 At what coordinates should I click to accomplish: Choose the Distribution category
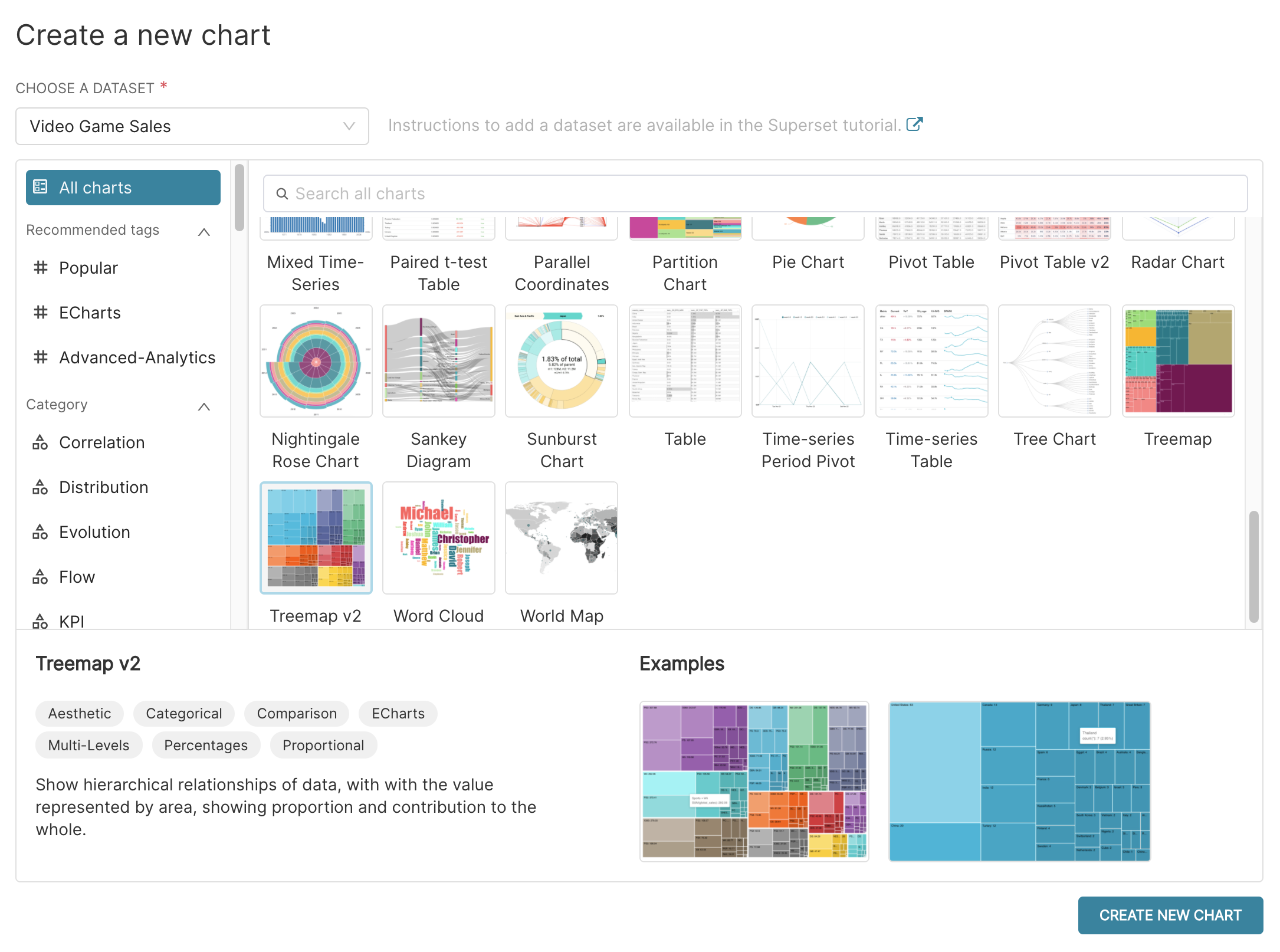[103, 487]
